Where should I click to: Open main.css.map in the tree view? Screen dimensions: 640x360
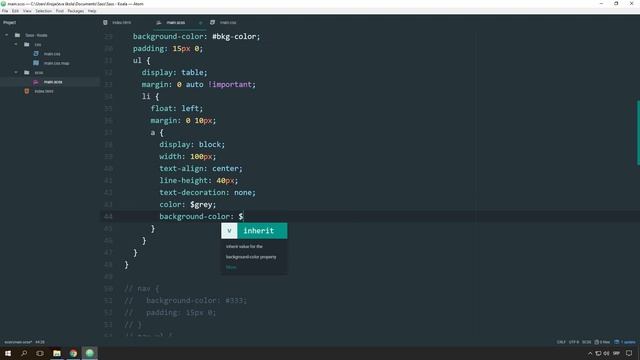(x=56, y=63)
